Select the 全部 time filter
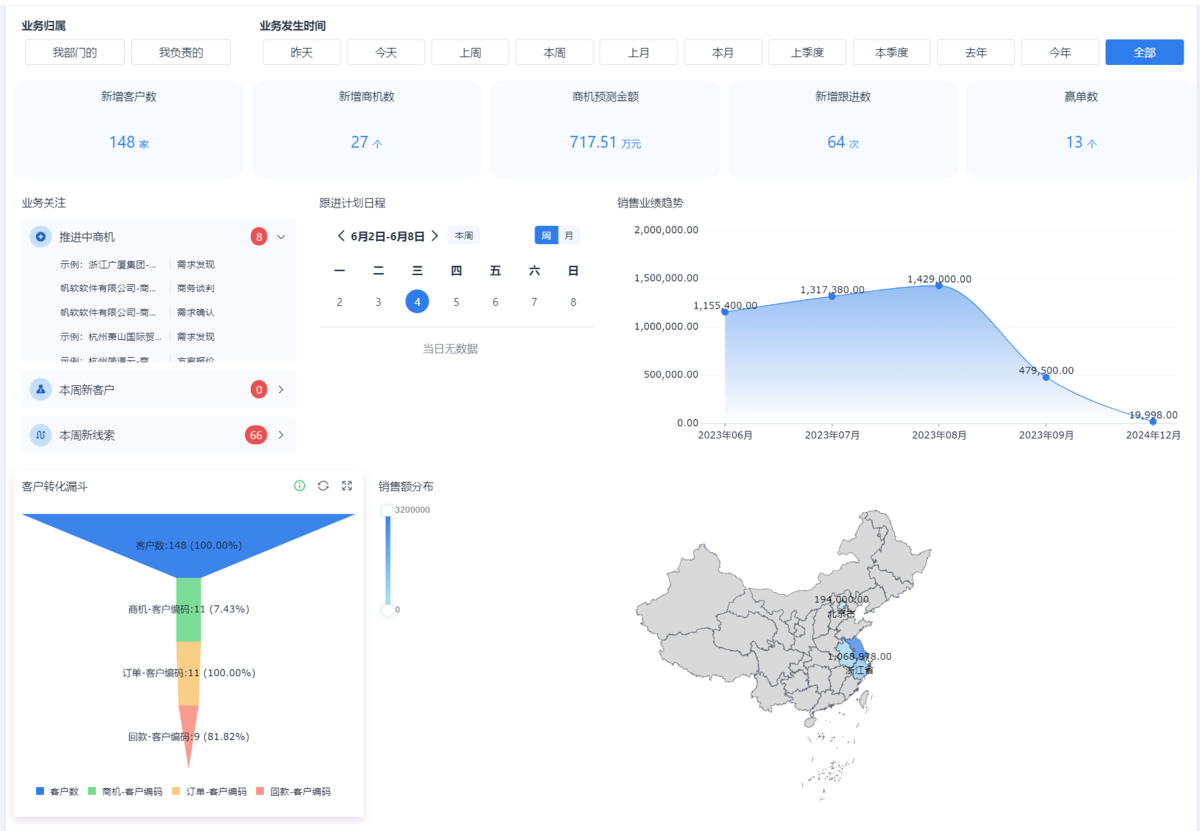Screen dimensions: 1200x831 coord(1145,52)
